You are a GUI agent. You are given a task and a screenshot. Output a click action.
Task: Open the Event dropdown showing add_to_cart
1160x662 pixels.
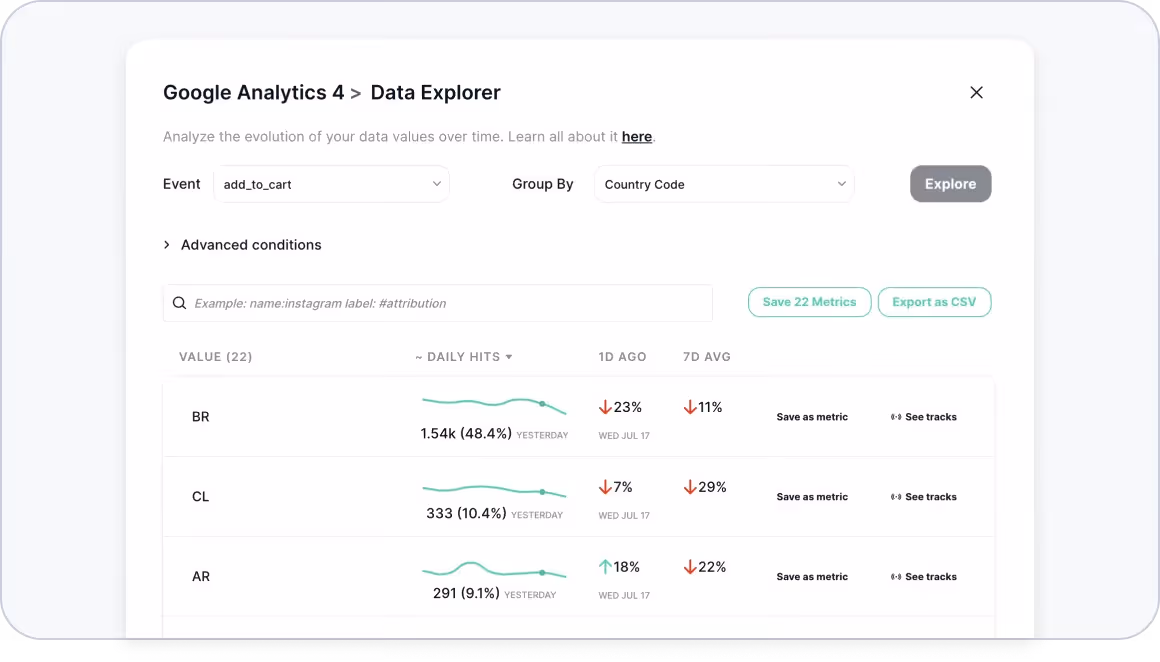tap(331, 184)
